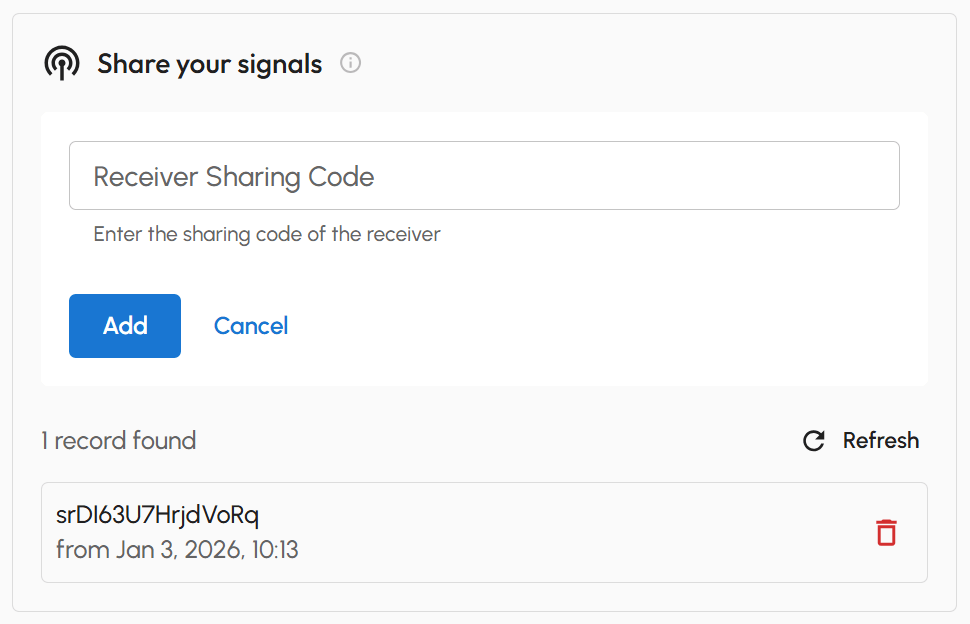Click the Cancel link

click(251, 326)
